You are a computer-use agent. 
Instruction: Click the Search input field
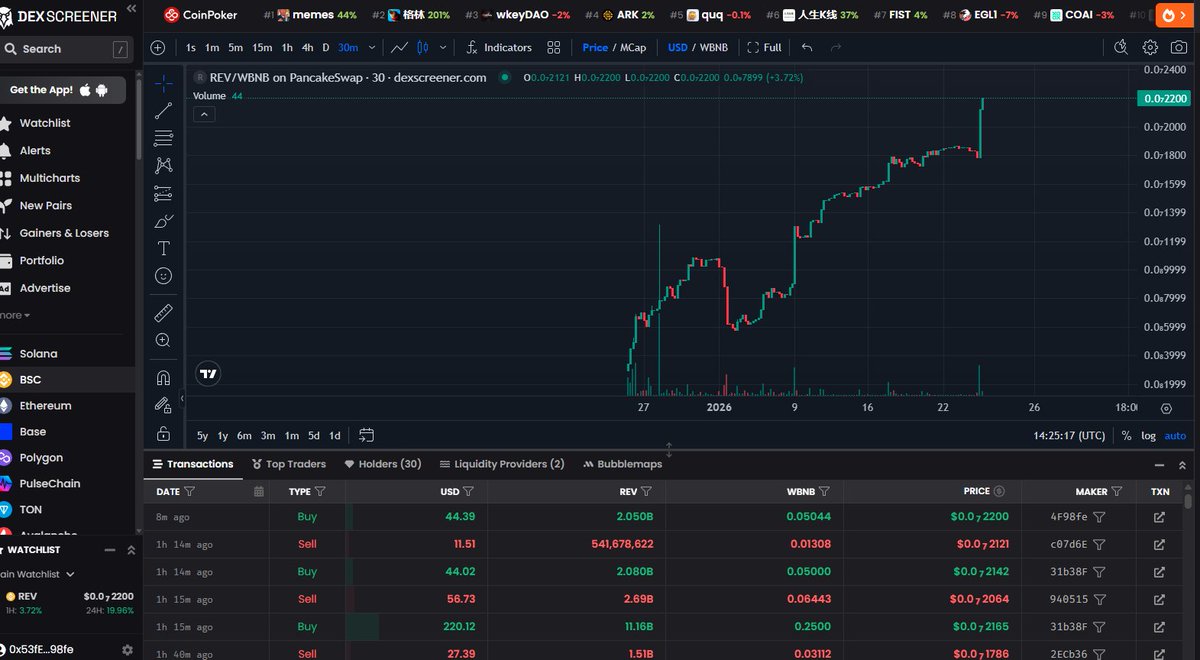[x=65, y=49]
